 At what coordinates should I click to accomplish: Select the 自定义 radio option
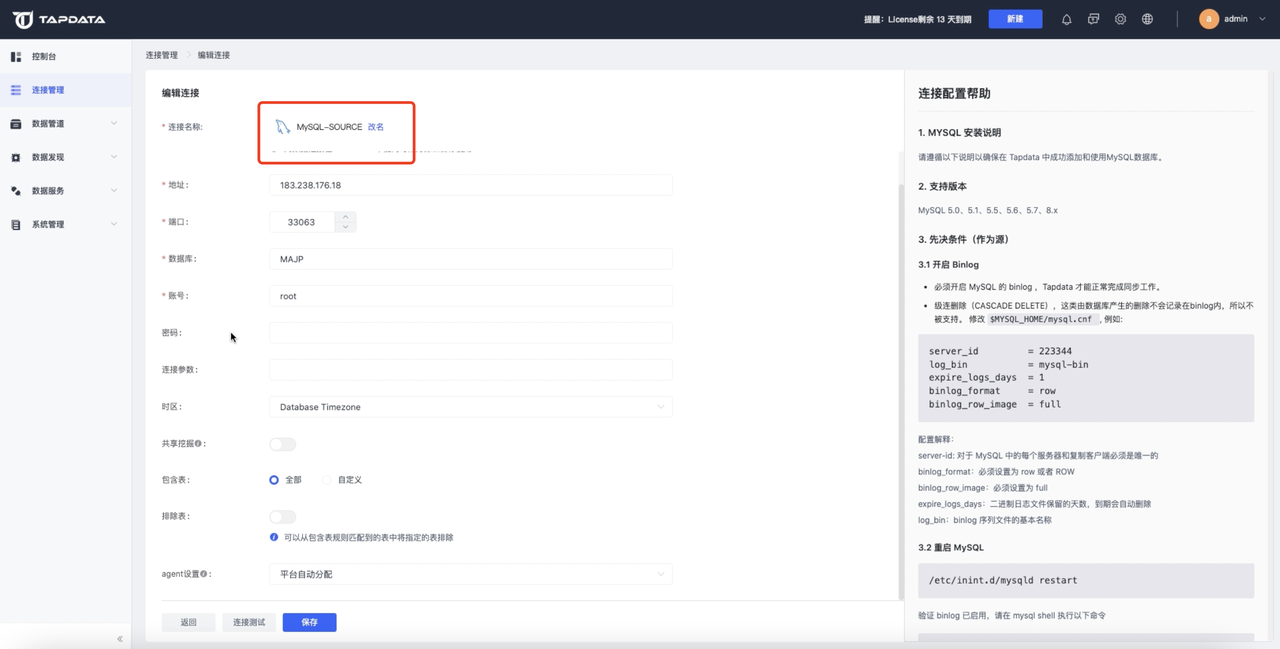(x=326, y=480)
